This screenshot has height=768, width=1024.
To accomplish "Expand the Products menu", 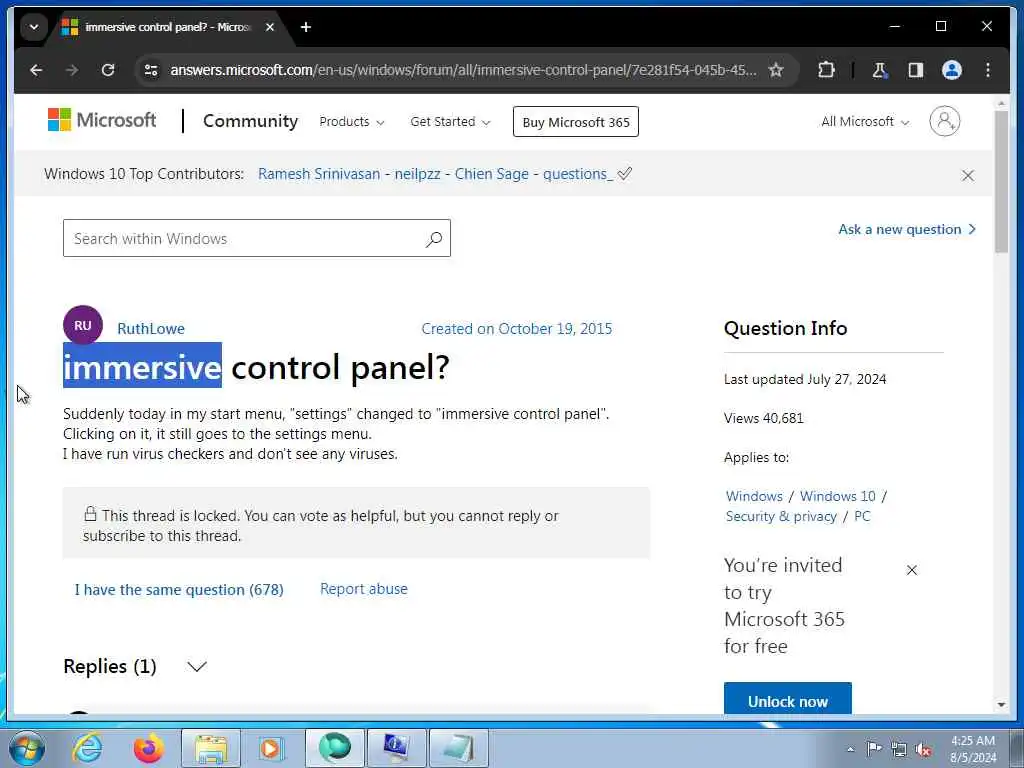I will 351,121.
